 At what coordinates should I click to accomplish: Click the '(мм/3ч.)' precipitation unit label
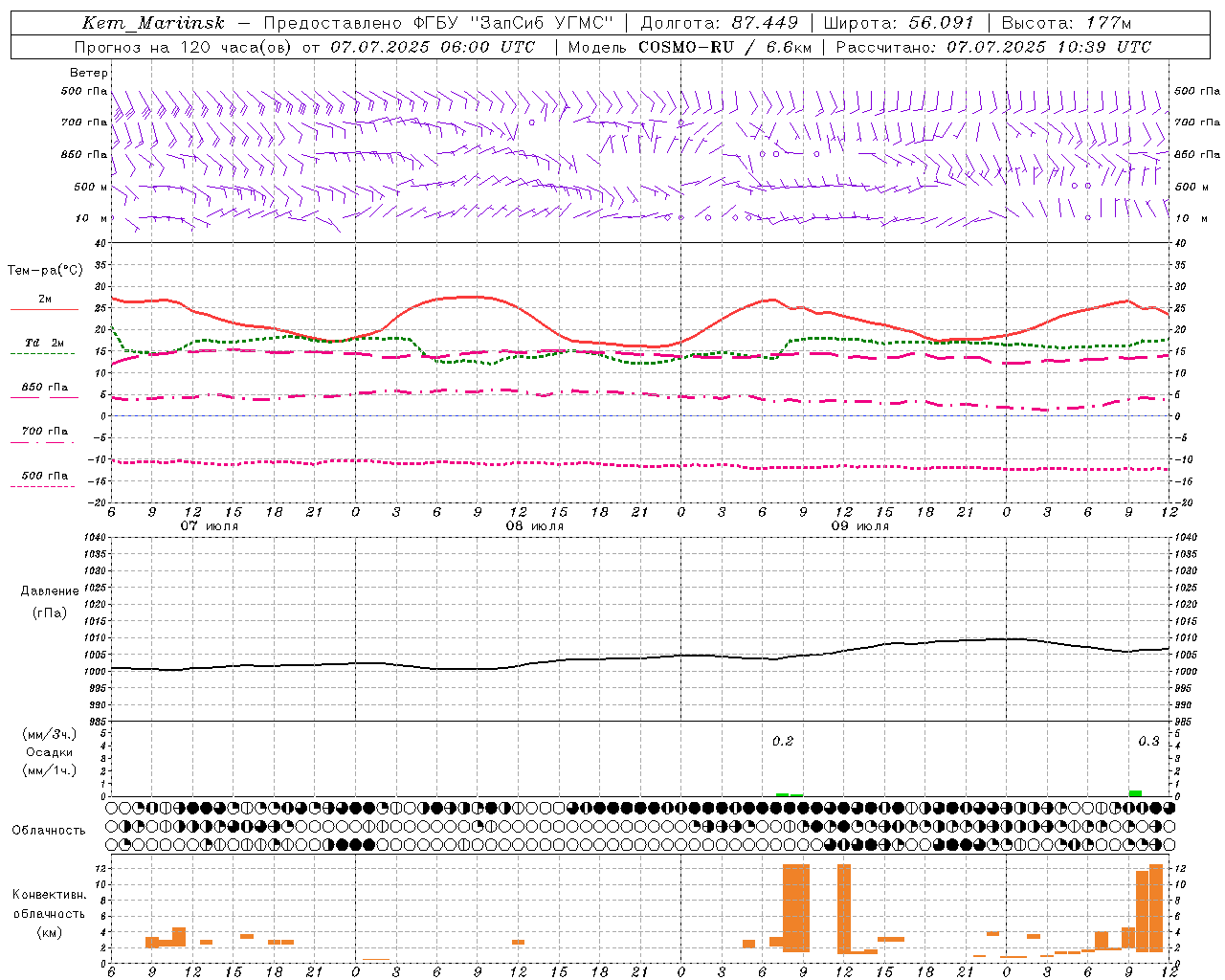[x=50, y=734]
